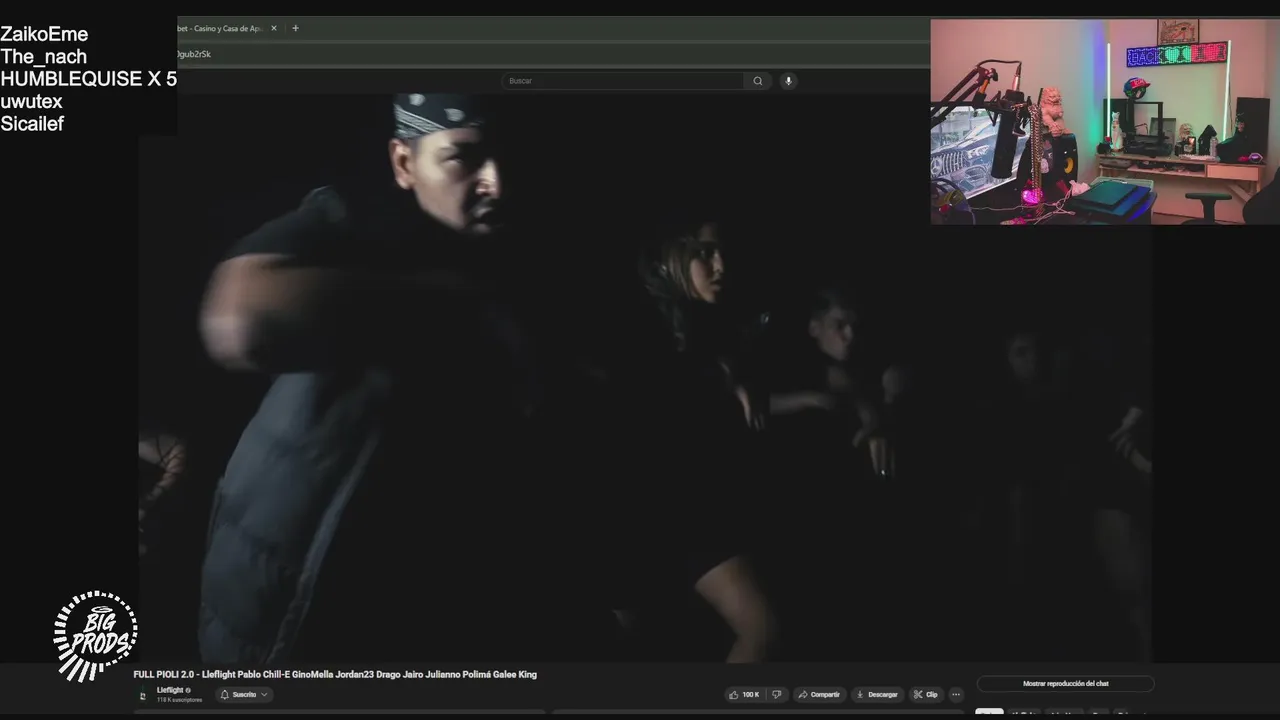Image resolution: width=1280 pixels, height=720 pixels.
Task: Create a Clip with scissors button
Action: pos(925,694)
